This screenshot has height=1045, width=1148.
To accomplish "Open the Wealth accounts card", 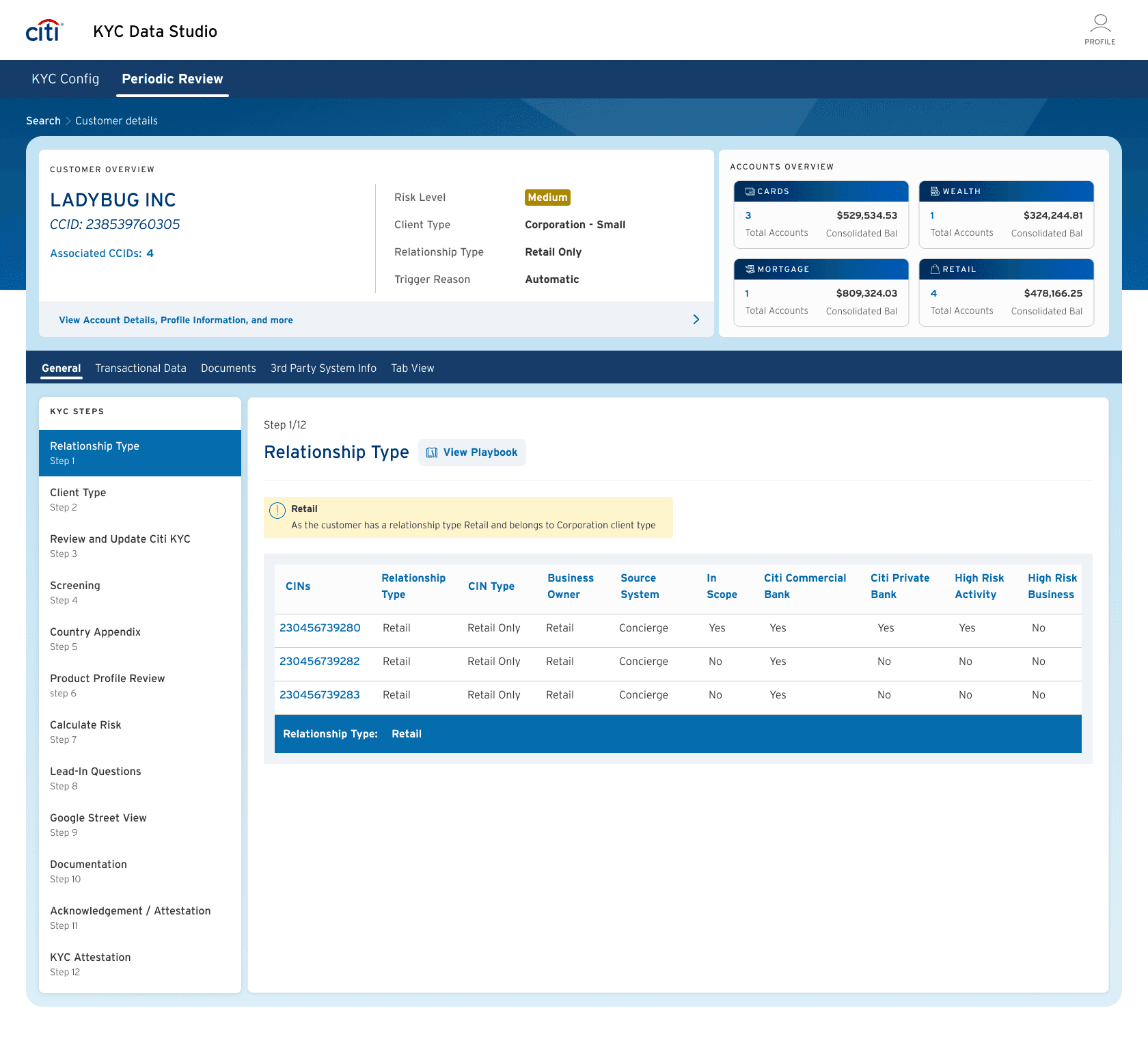I will (x=1007, y=215).
